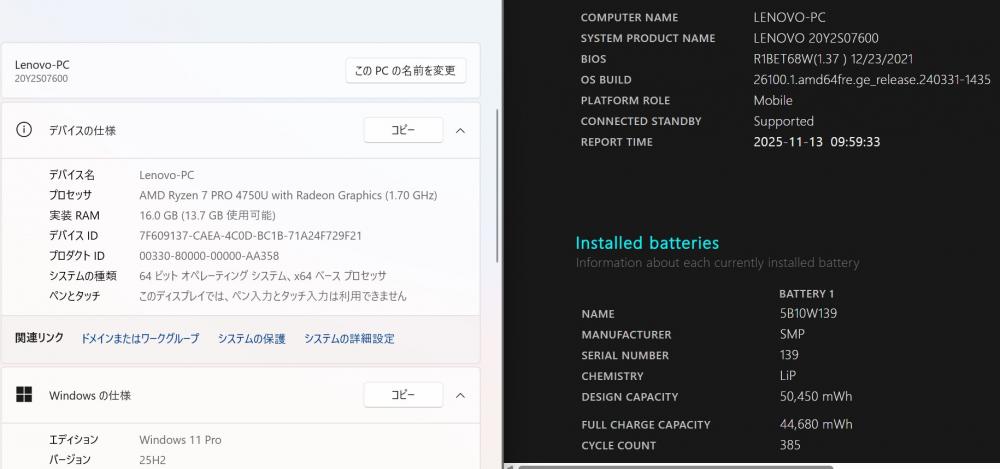This screenshot has width=1000, height=469.
Task: Select the platform role value Mobile
Action: click(773, 101)
